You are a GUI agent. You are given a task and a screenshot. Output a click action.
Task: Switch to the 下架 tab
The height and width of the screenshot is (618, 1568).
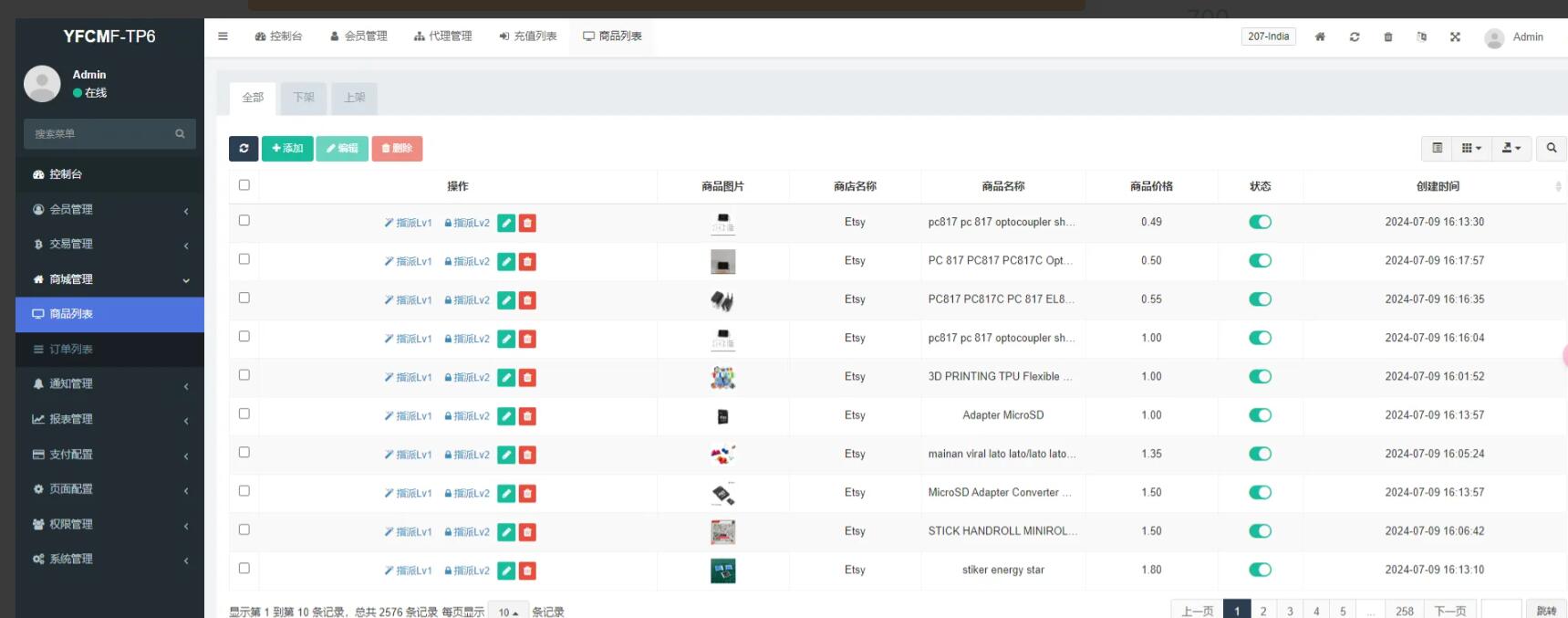pyautogui.click(x=304, y=98)
